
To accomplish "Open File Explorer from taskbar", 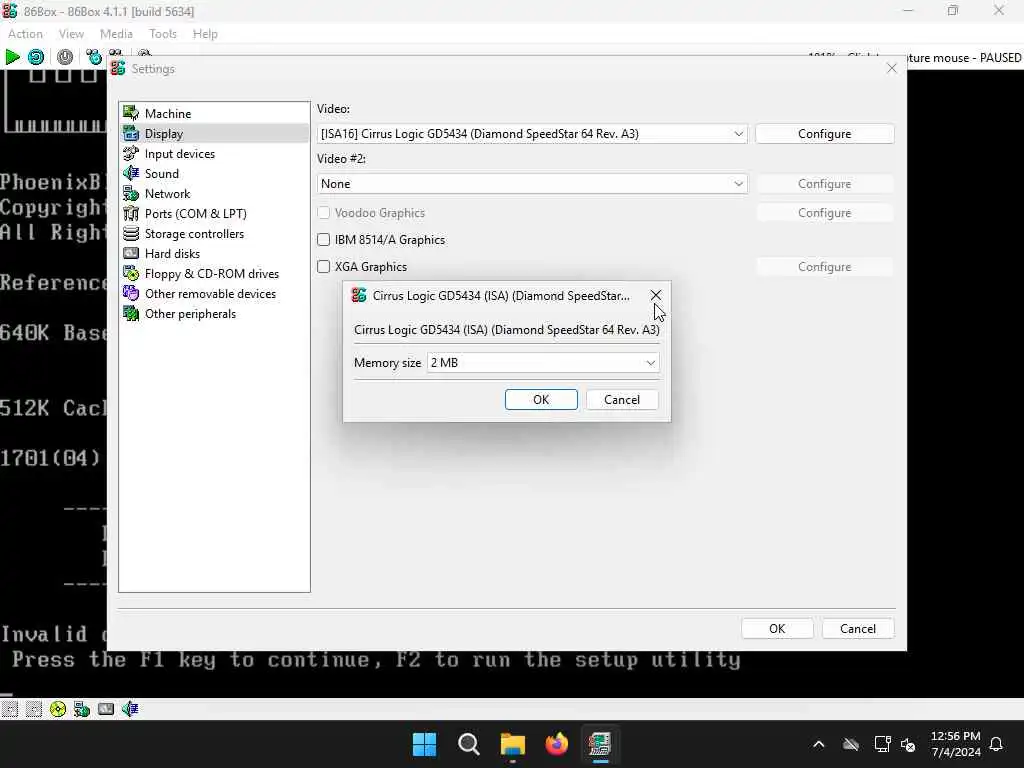I will click(513, 744).
